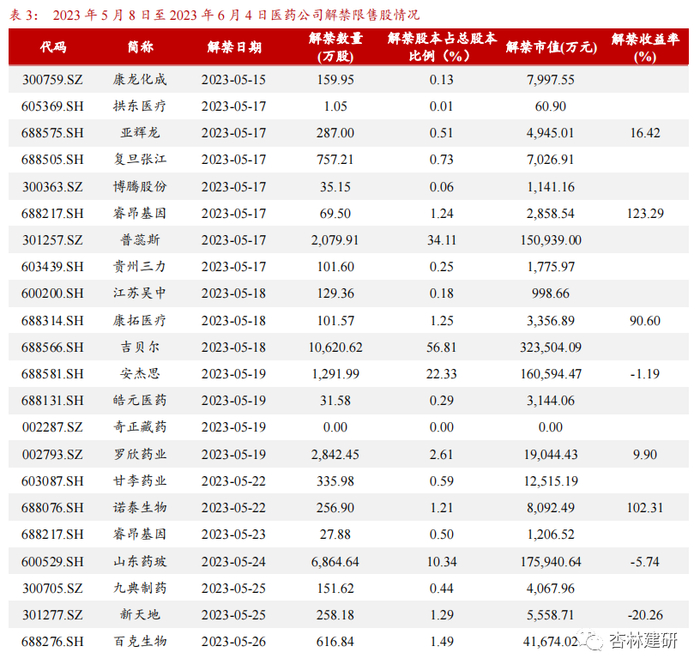Select the 2,858.54 market value
Viewport: 700px width, 671px height.
pos(550,213)
